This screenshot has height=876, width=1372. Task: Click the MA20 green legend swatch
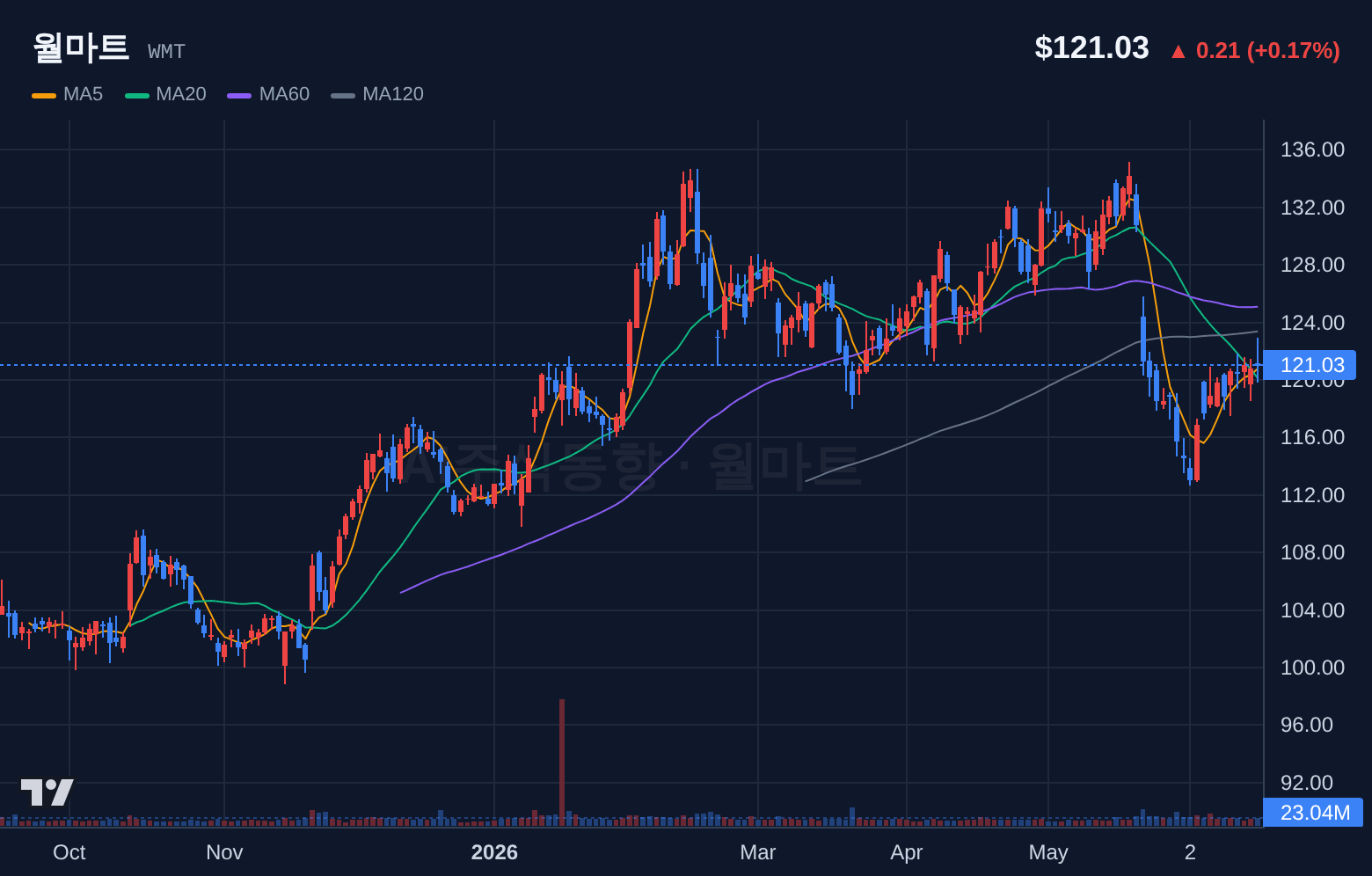tap(137, 95)
